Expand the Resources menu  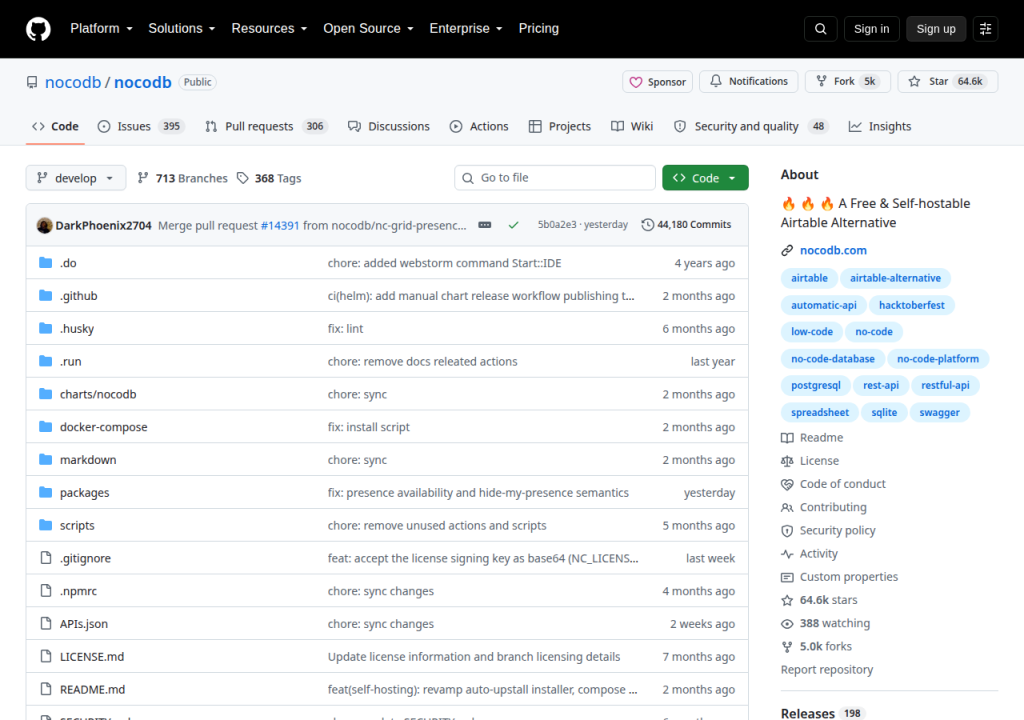tap(269, 29)
